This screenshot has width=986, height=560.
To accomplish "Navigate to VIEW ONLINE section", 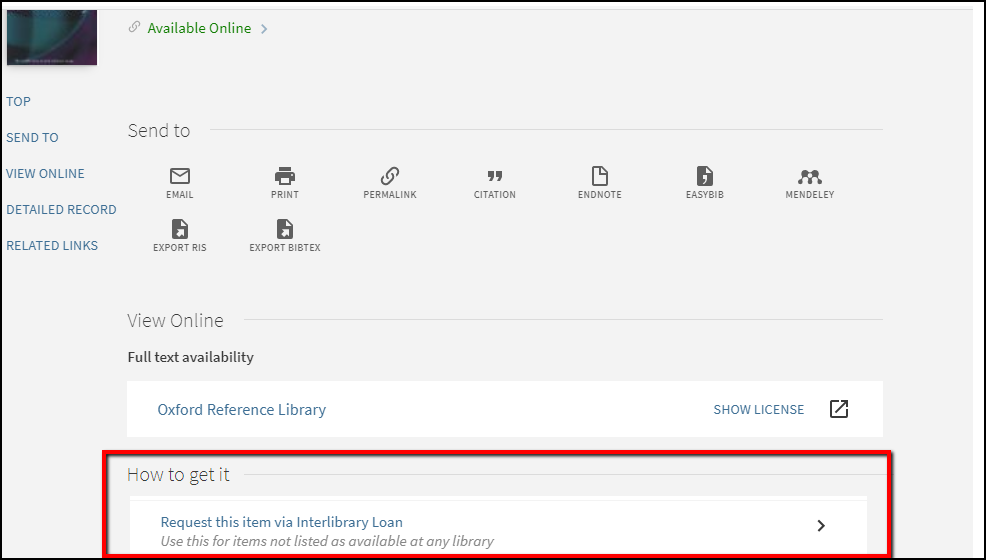I will pos(45,173).
